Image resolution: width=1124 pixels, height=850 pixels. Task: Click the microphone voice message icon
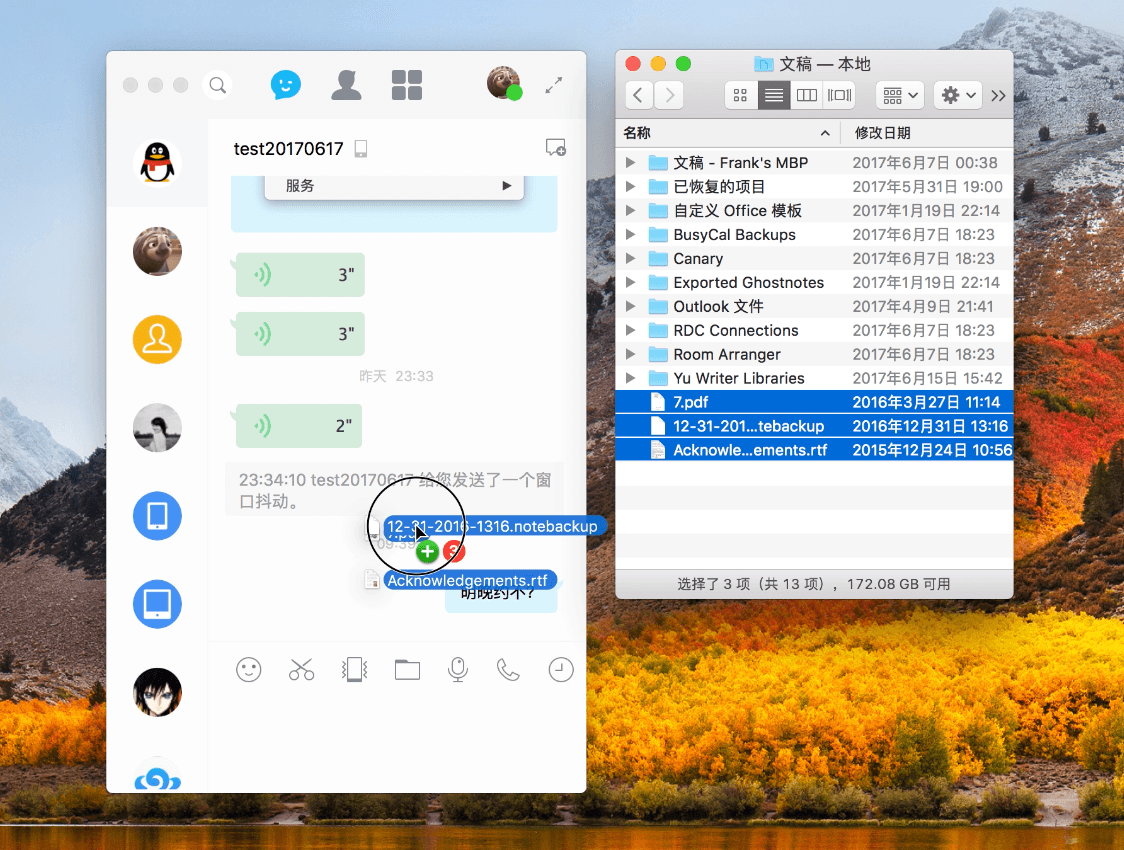coord(458,670)
